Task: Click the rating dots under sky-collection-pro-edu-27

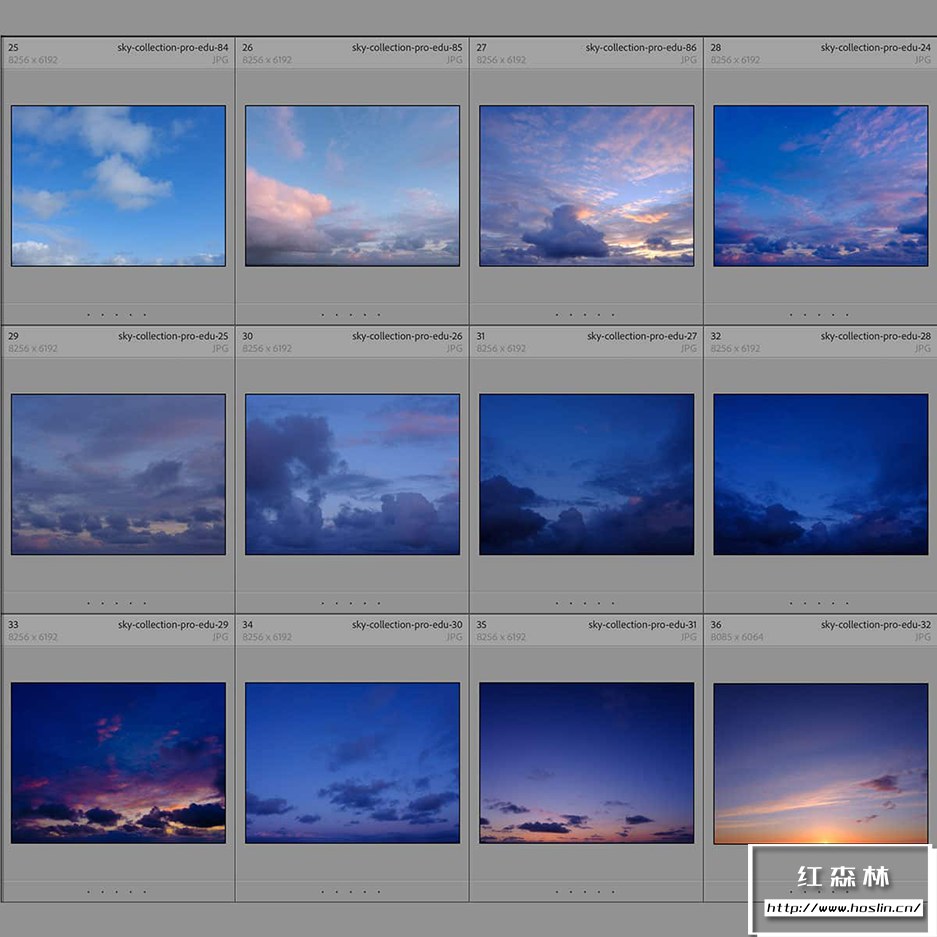Action: pos(585,603)
